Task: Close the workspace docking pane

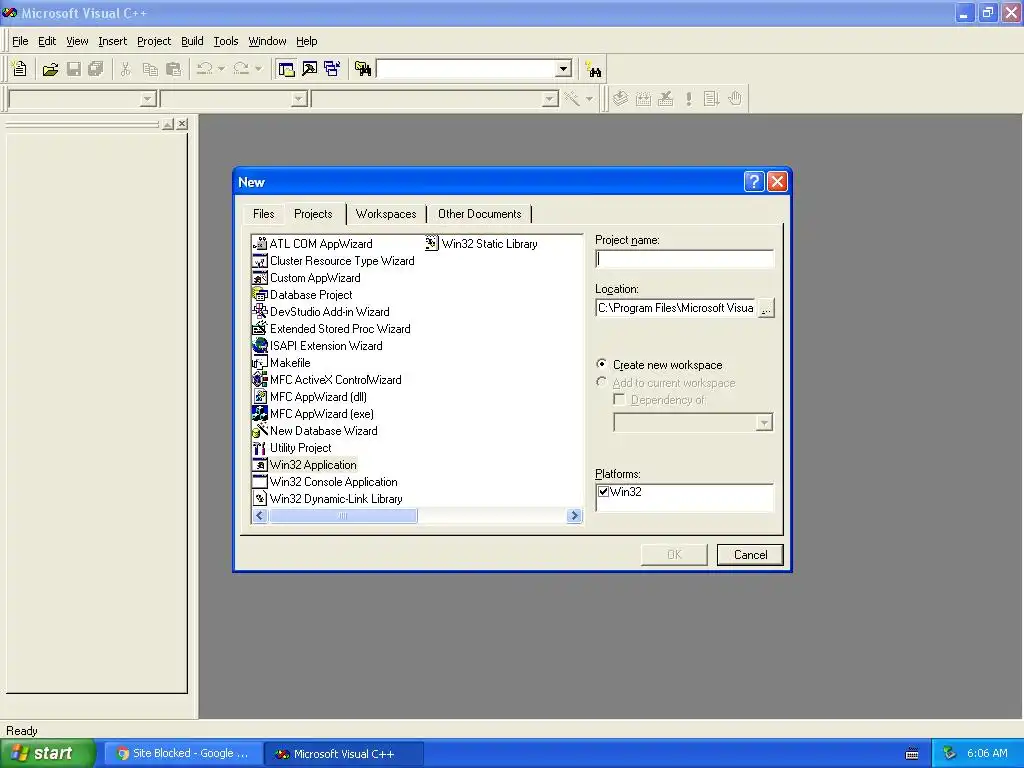Action: pyautogui.click(x=182, y=123)
